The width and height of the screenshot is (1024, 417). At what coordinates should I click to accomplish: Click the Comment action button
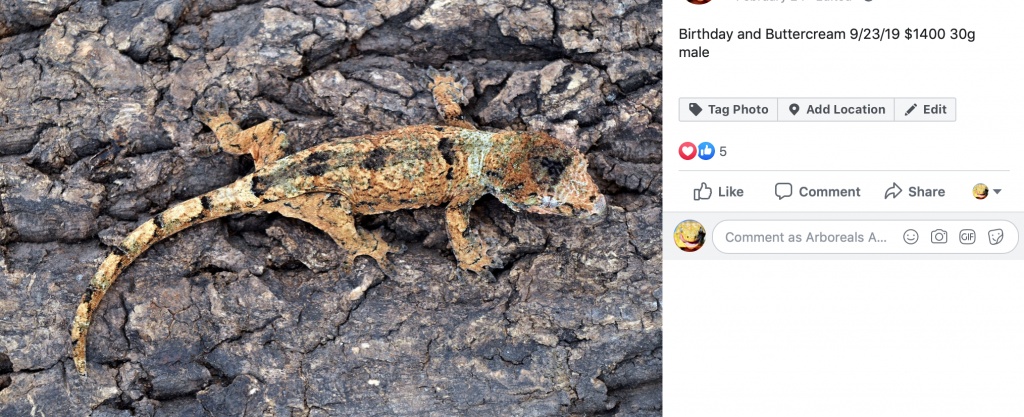click(817, 192)
